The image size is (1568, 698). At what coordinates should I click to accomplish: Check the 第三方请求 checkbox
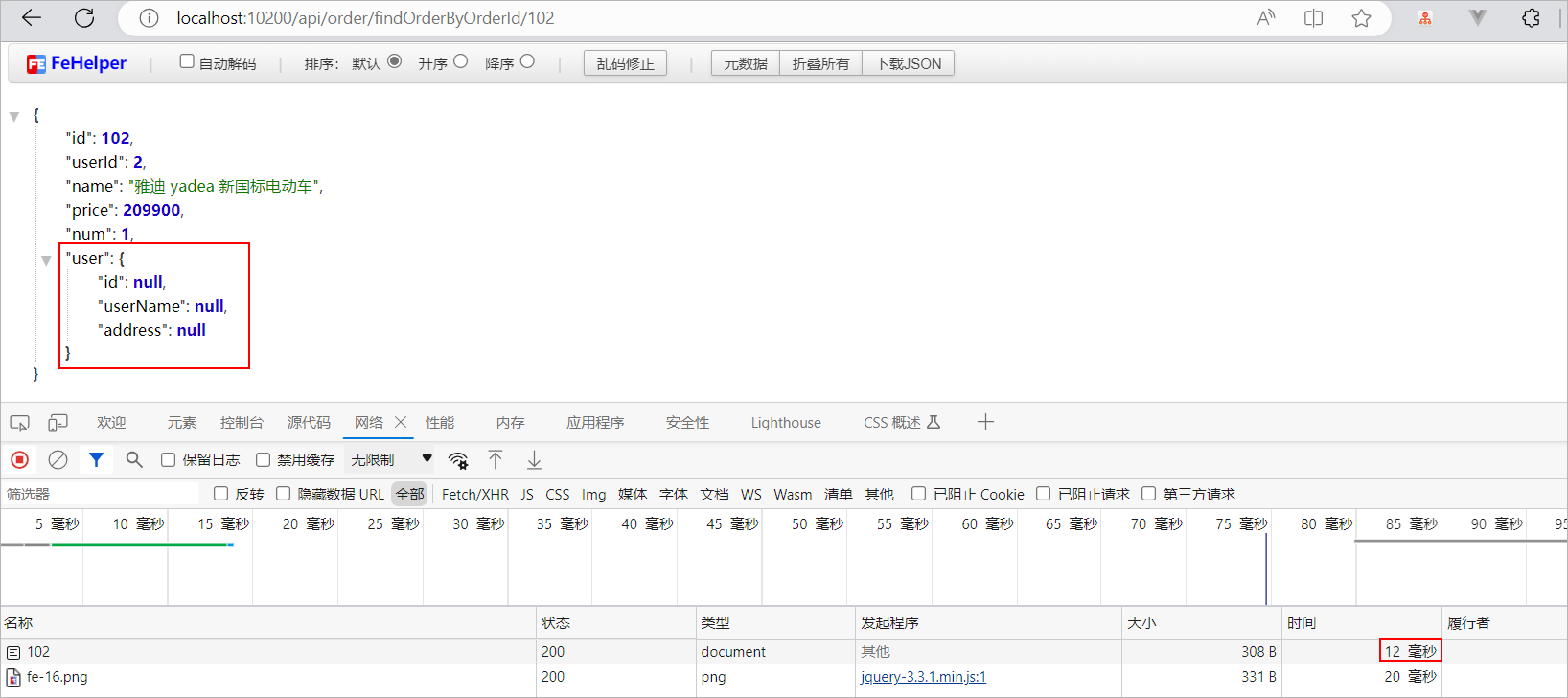tap(1148, 494)
